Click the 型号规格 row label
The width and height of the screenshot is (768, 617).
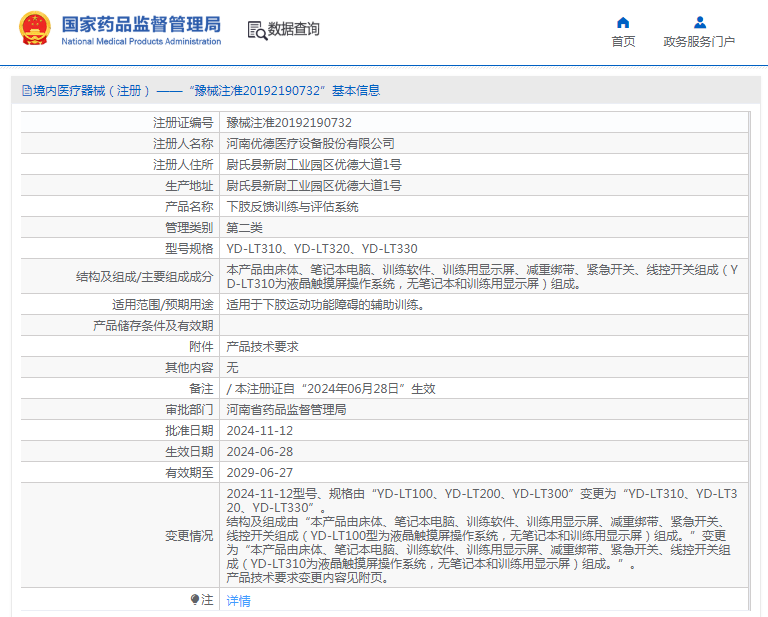click(189, 249)
